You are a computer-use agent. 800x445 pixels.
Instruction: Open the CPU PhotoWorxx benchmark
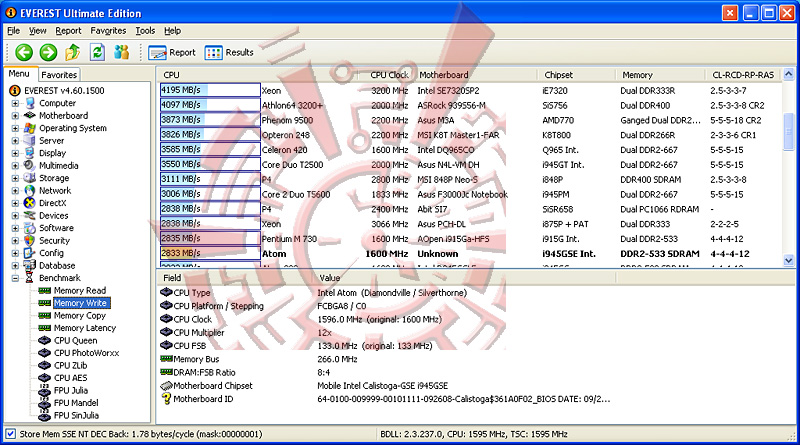pos(86,353)
